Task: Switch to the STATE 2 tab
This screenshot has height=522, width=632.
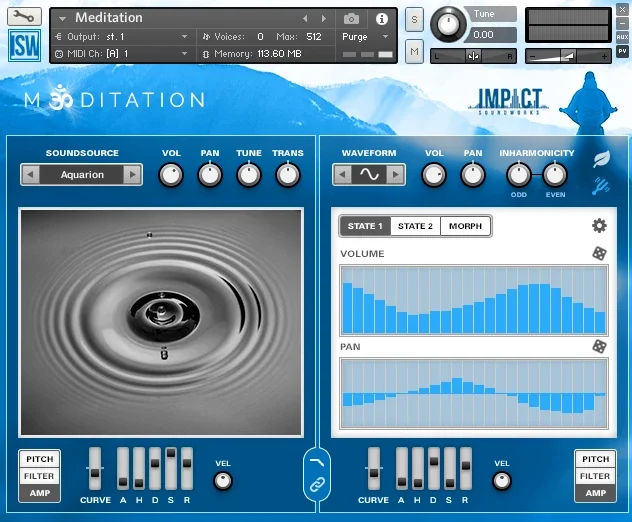Action: click(x=415, y=226)
